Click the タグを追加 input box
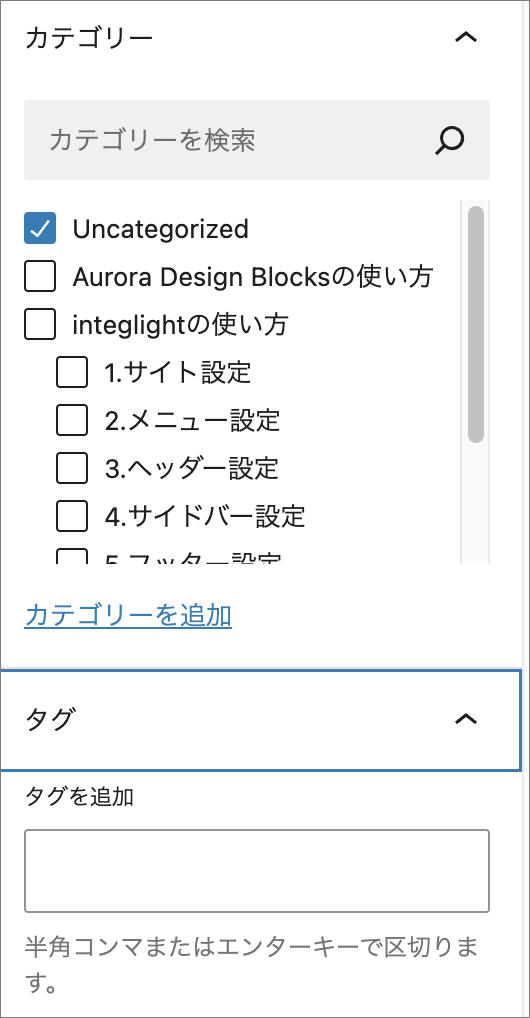Screen dimensions: 530x1018 click(257, 871)
